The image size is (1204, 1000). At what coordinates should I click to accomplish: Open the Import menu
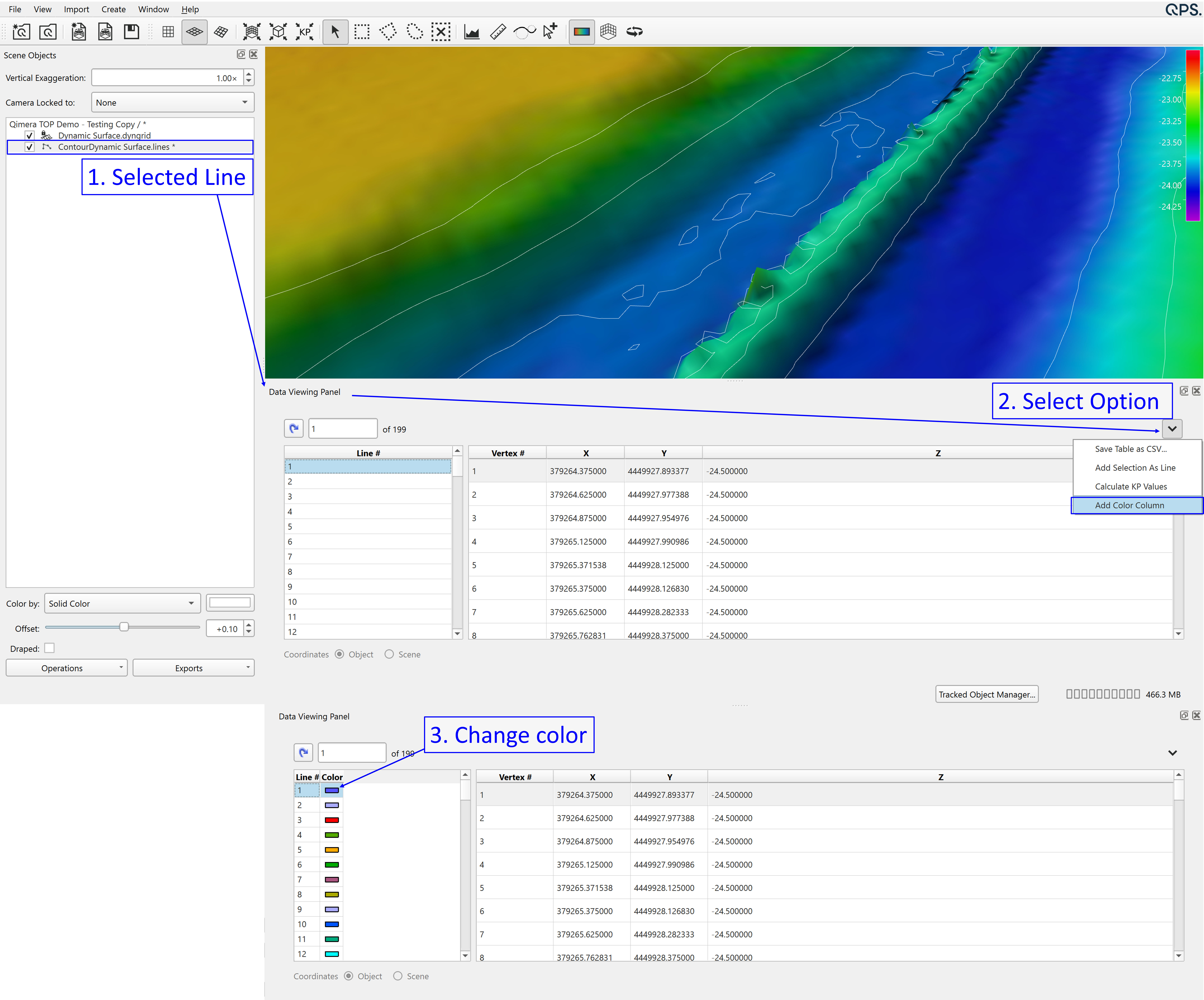76,9
